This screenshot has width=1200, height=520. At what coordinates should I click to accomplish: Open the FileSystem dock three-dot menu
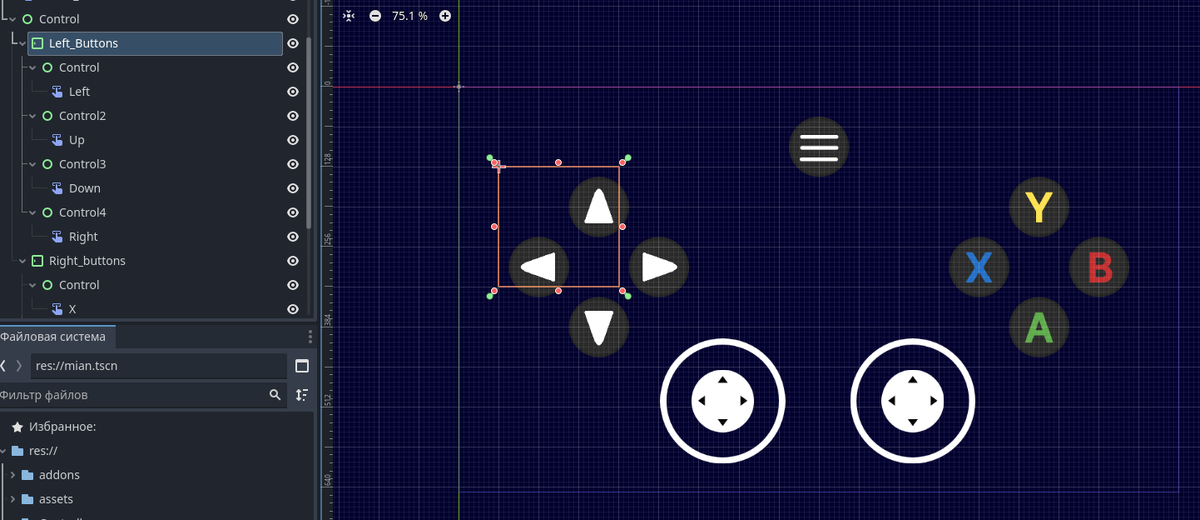tap(310, 337)
